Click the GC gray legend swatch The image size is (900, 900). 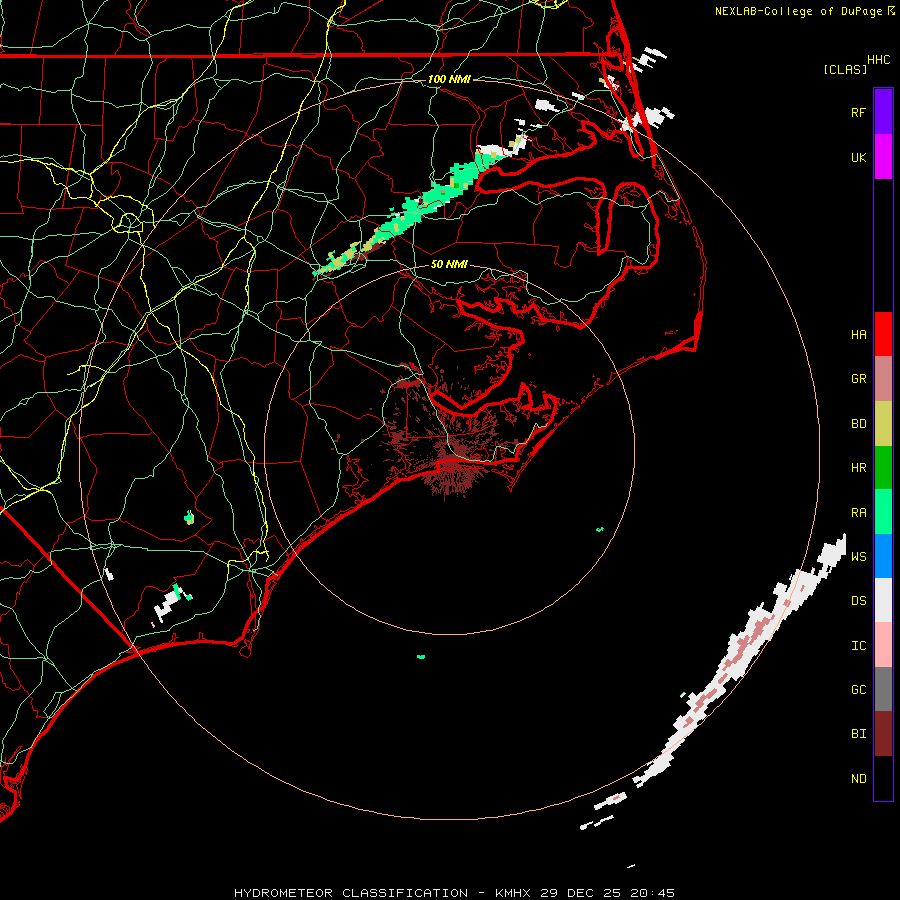(883, 689)
